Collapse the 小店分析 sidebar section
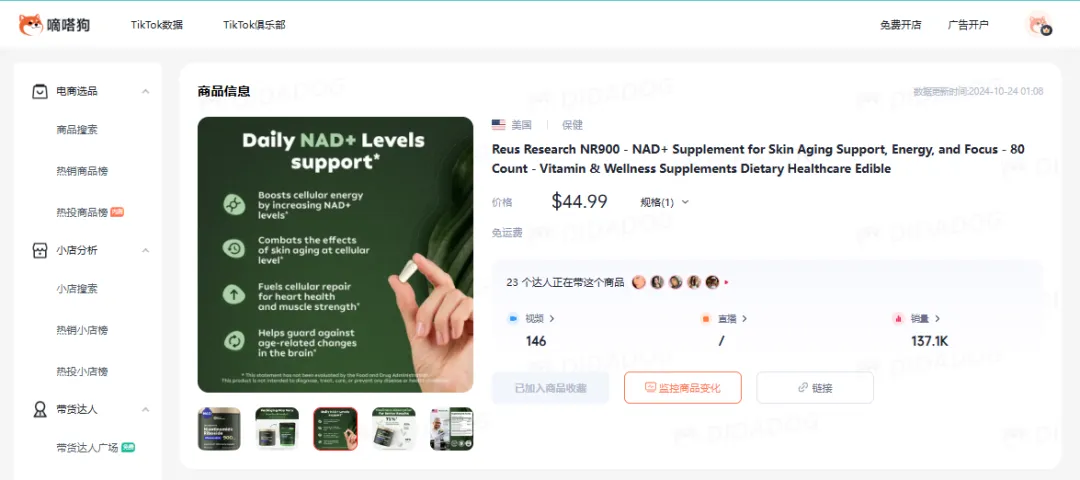This screenshot has height=480, width=1080. coord(145,250)
